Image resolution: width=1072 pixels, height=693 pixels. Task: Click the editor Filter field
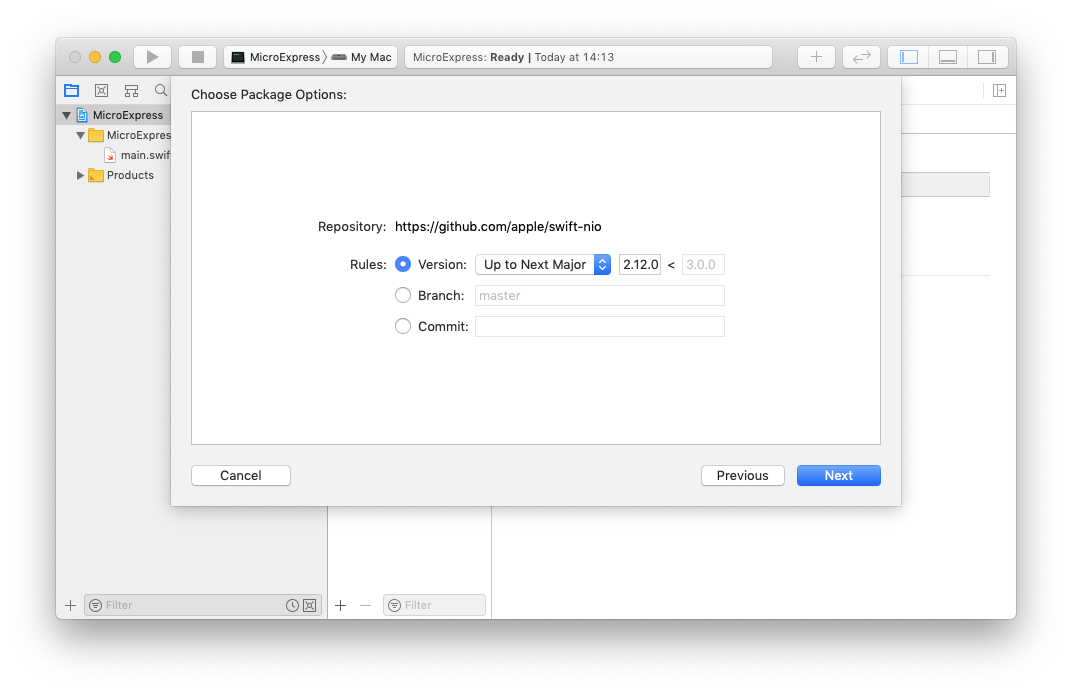coord(434,606)
